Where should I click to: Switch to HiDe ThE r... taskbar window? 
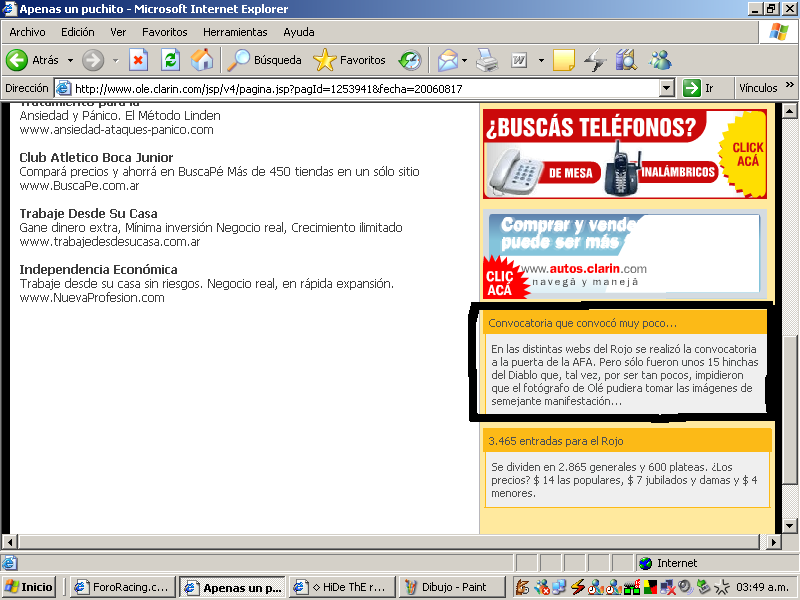tap(342, 587)
